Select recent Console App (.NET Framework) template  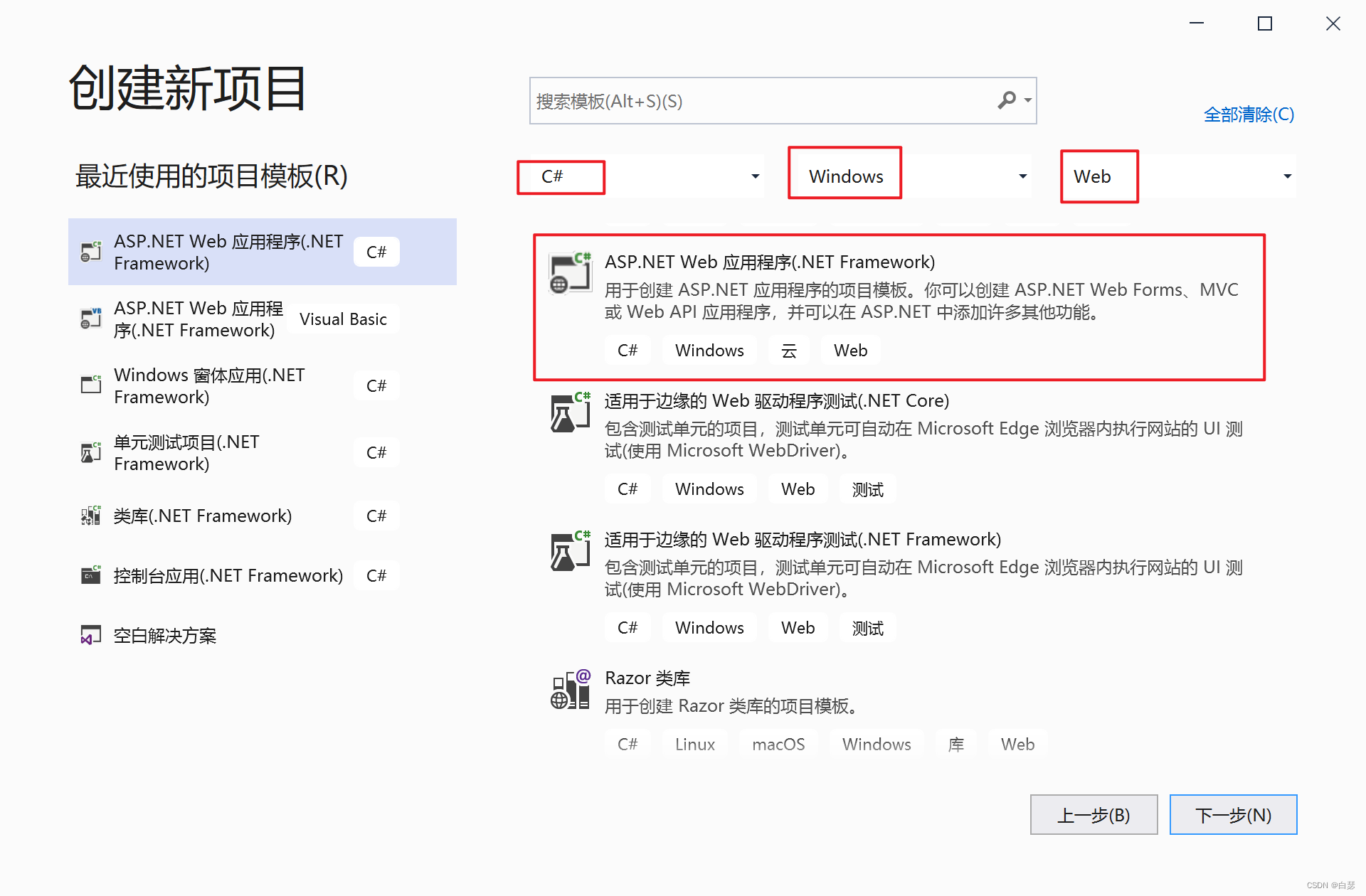[x=263, y=575]
